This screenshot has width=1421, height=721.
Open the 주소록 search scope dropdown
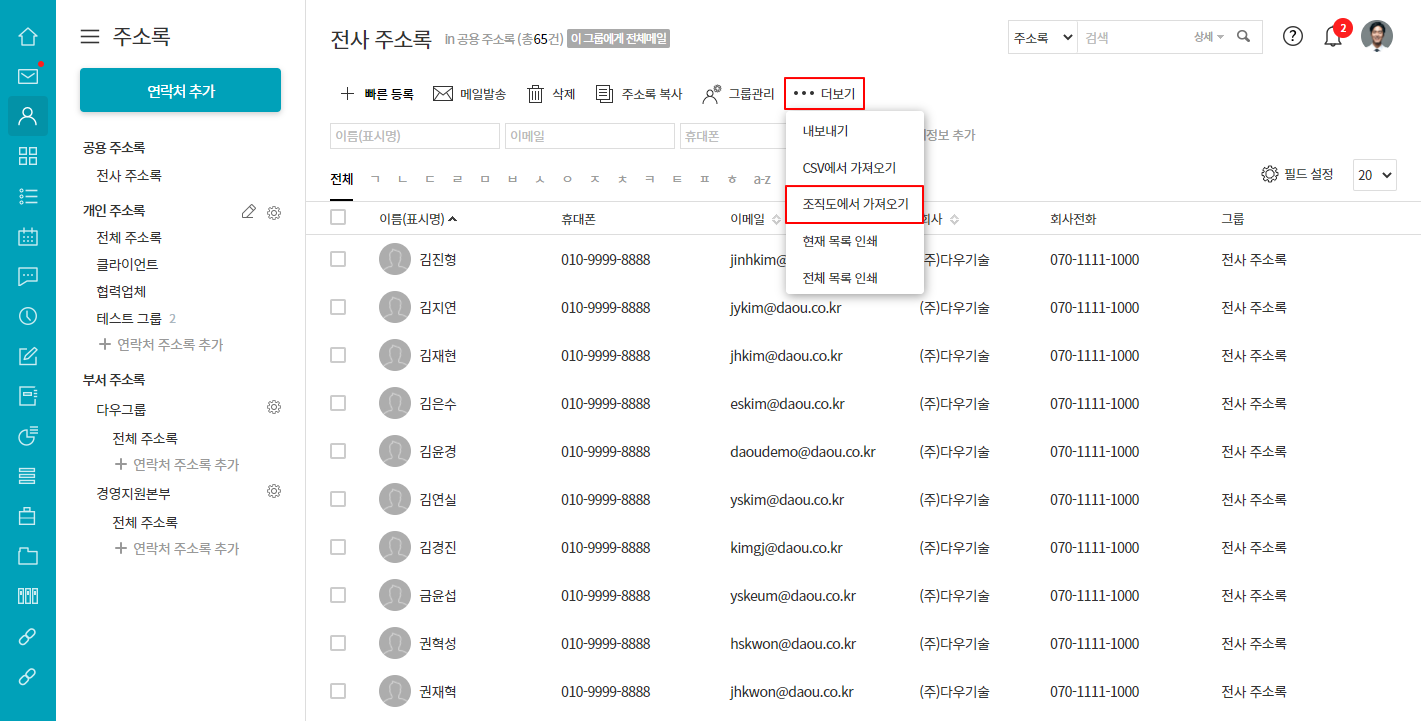(1042, 37)
